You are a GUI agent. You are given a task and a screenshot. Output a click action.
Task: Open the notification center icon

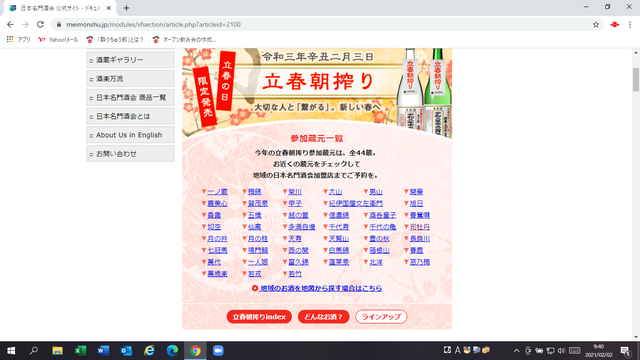(626, 351)
